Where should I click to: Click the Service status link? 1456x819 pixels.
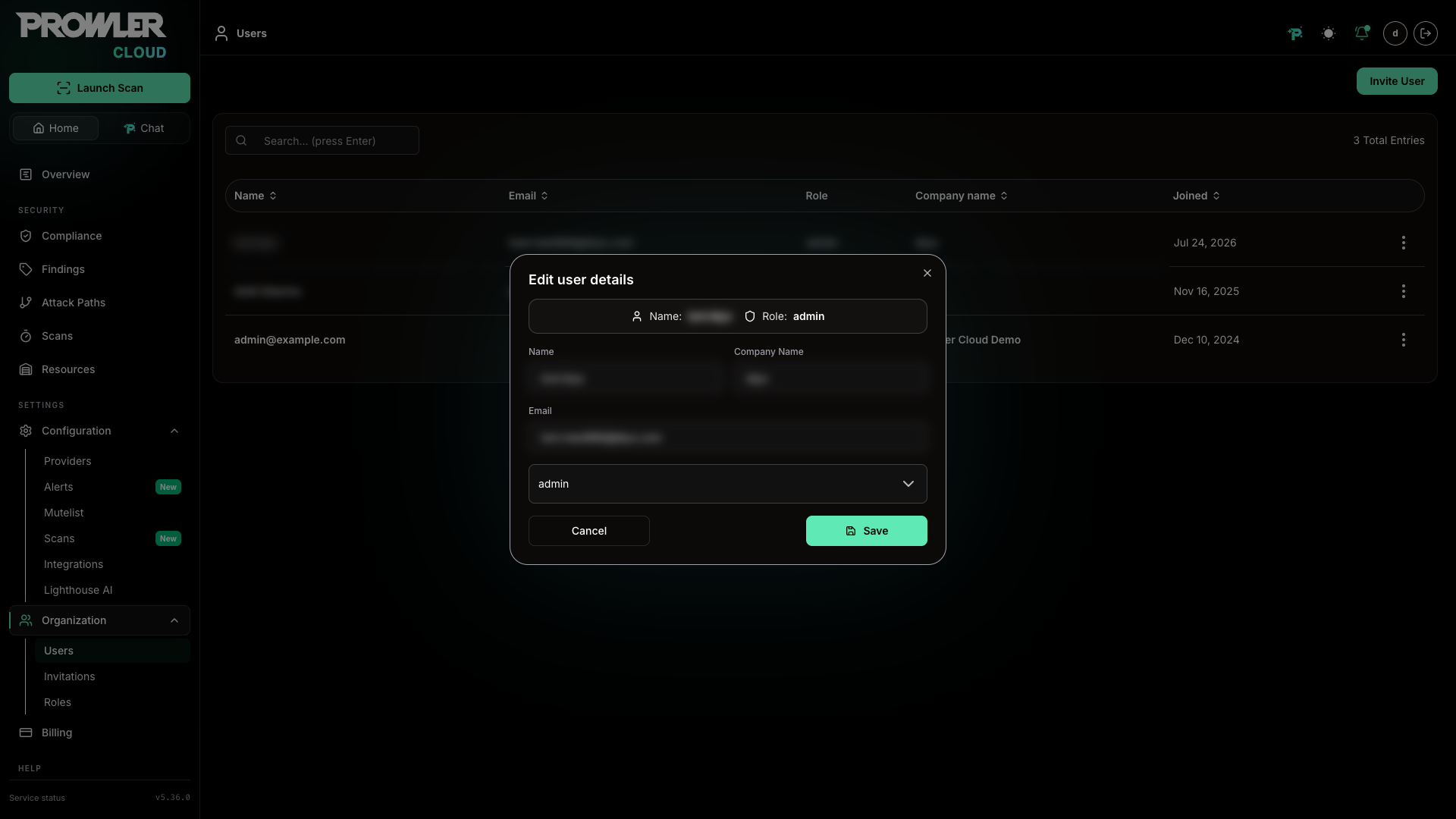point(37,798)
